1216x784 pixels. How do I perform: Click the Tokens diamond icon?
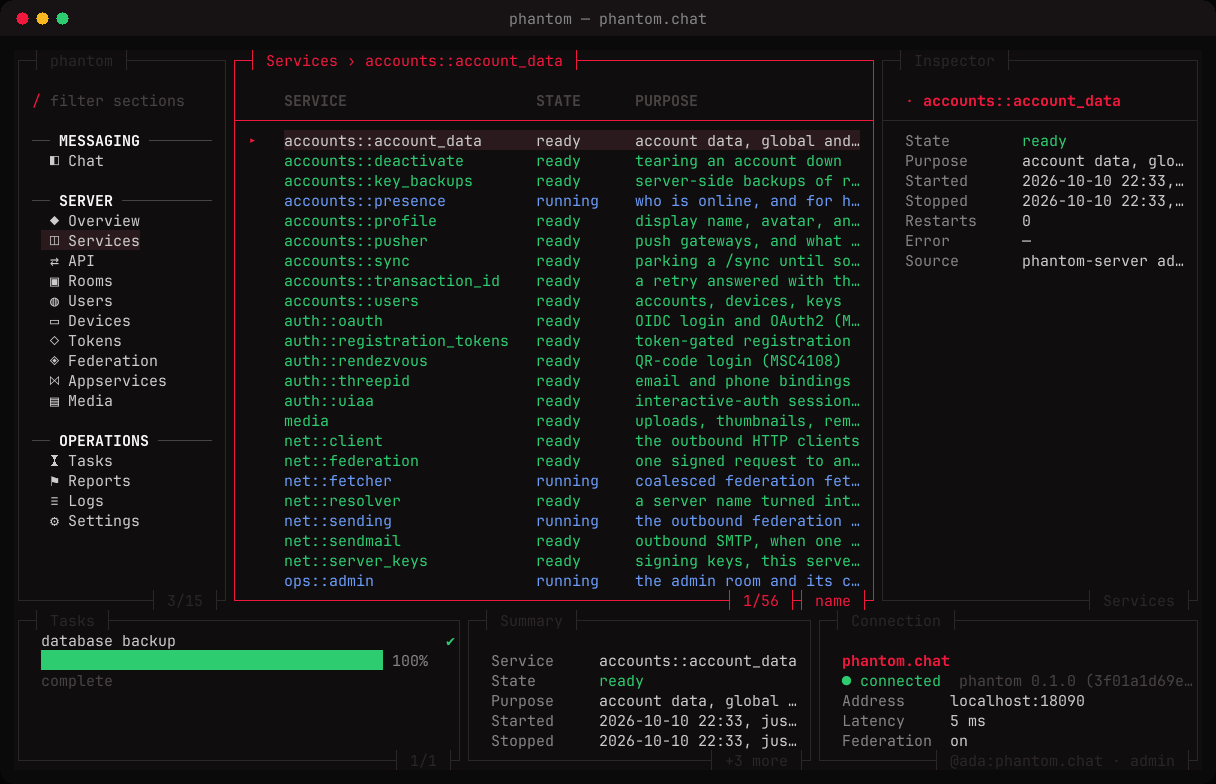click(55, 341)
